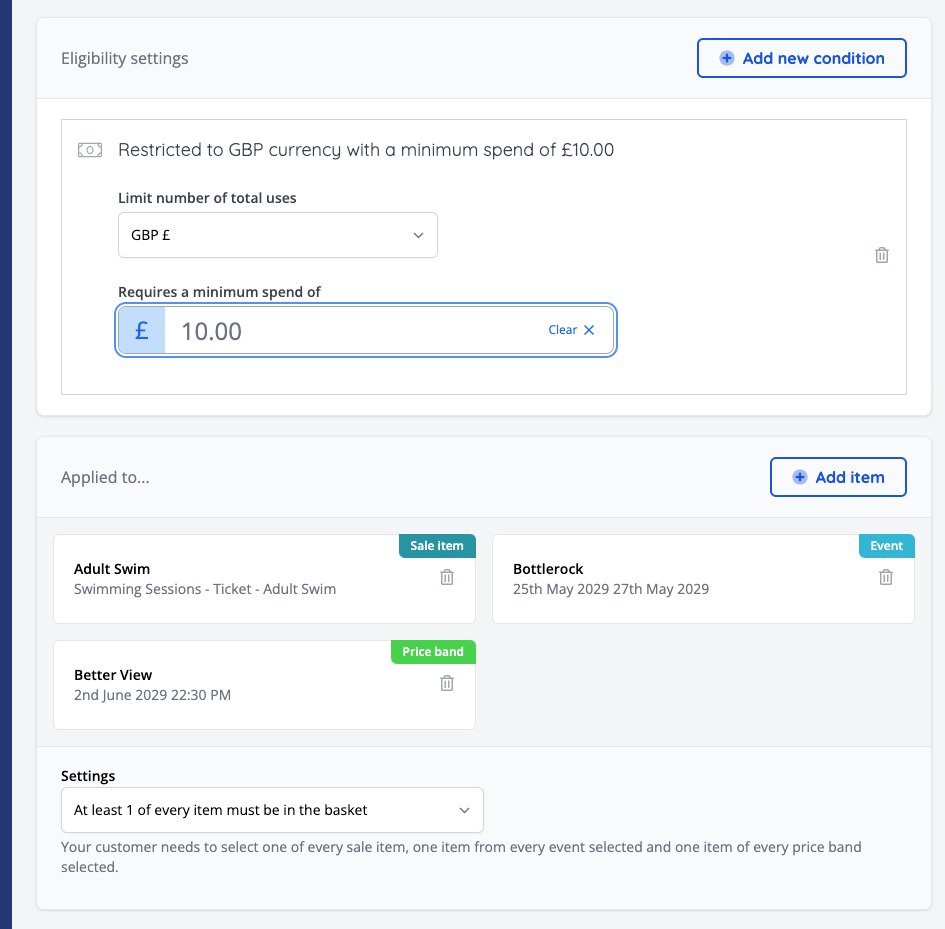Click the X icon next to Clear
The width and height of the screenshot is (945, 929).
[x=587, y=329]
